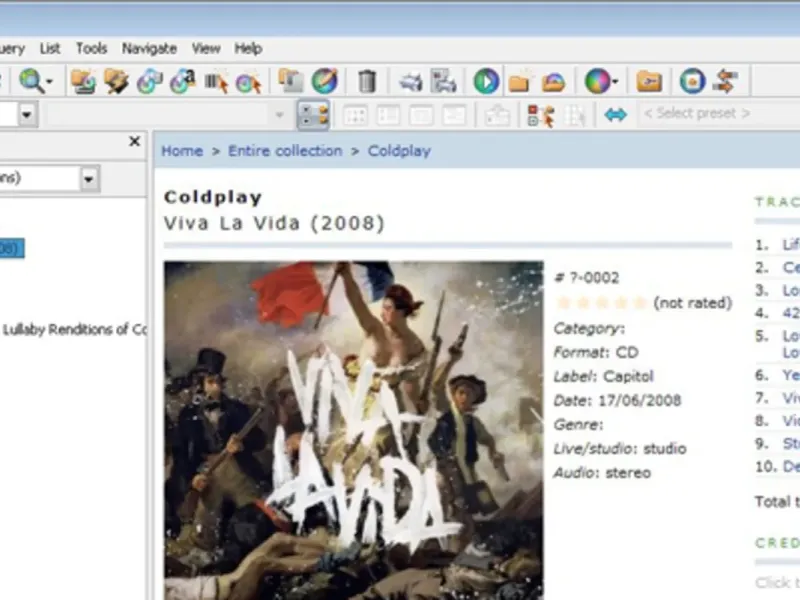The height and width of the screenshot is (600, 800).
Task: Click the barcode with arrow scan icon
Action: 216,82
